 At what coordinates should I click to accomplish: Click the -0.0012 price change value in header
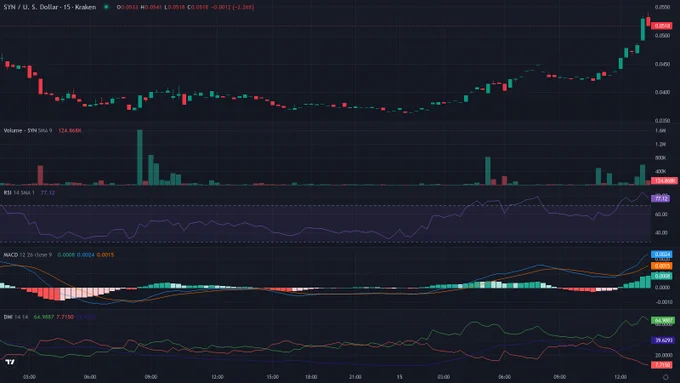[x=221, y=7]
